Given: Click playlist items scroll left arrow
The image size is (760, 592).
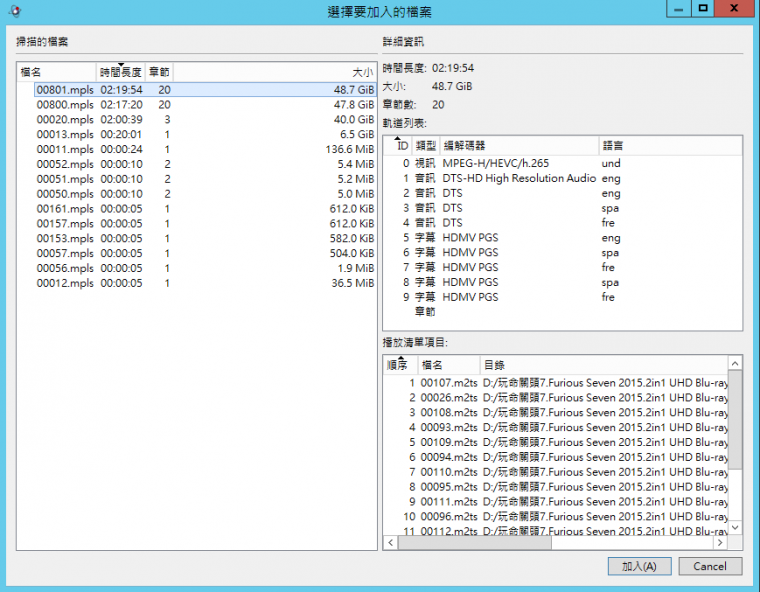Looking at the screenshot, I should tap(391, 543).
